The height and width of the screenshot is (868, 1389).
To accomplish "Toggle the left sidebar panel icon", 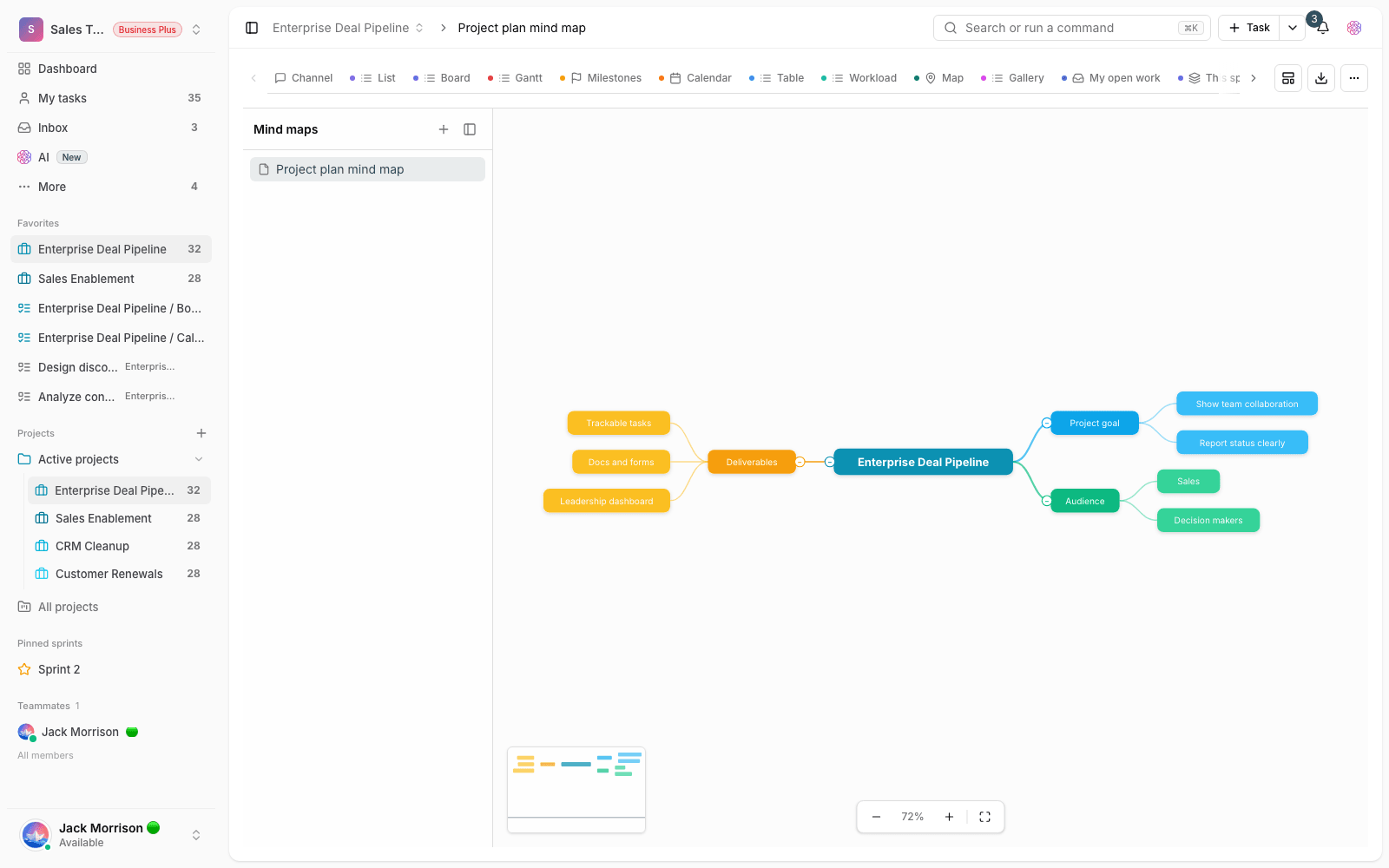I will 252,28.
